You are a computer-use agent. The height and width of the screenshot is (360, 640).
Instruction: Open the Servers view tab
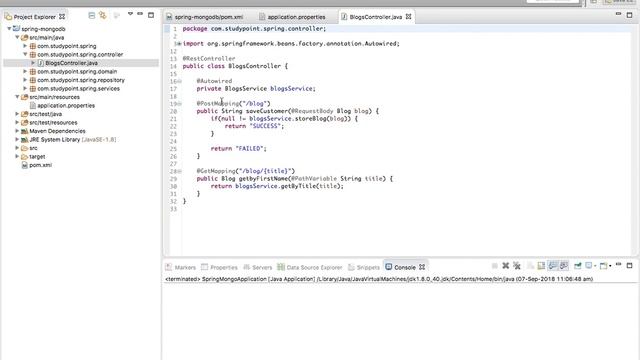[x=258, y=267]
